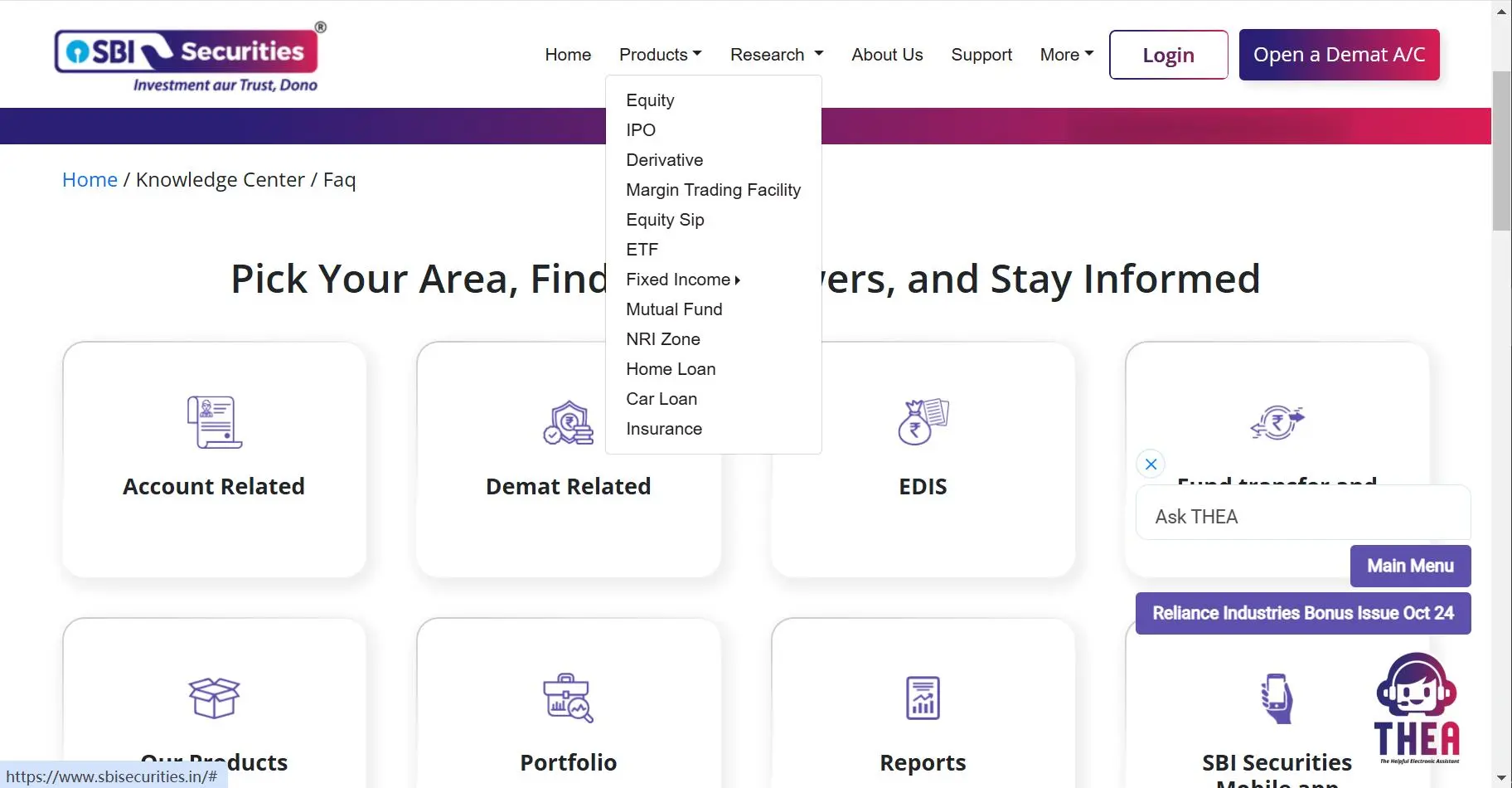Expand the More dropdown
This screenshot has height=788, width=1512.
point(1067,55)
